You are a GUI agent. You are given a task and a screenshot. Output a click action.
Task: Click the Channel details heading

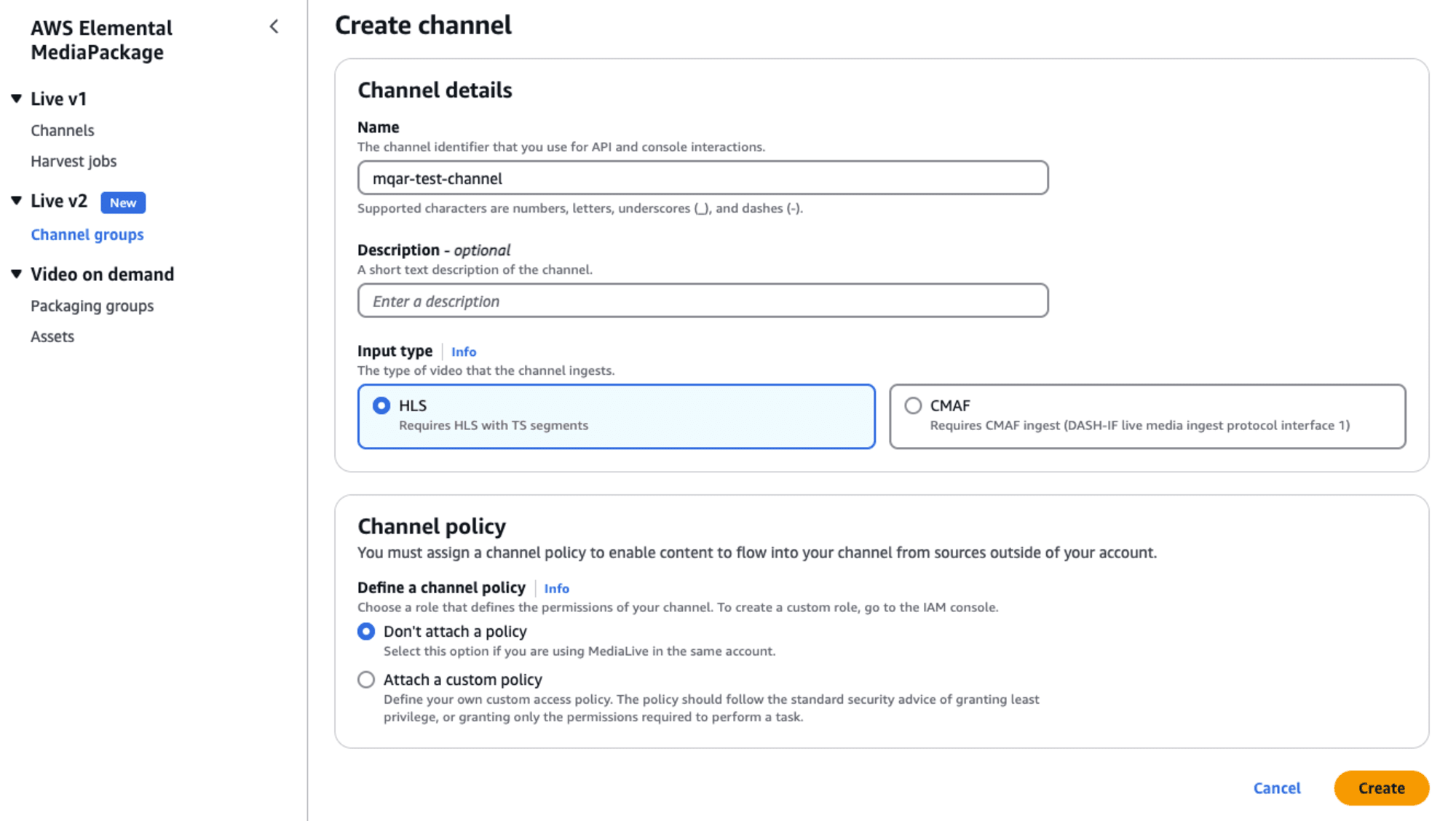pos(435,90)
